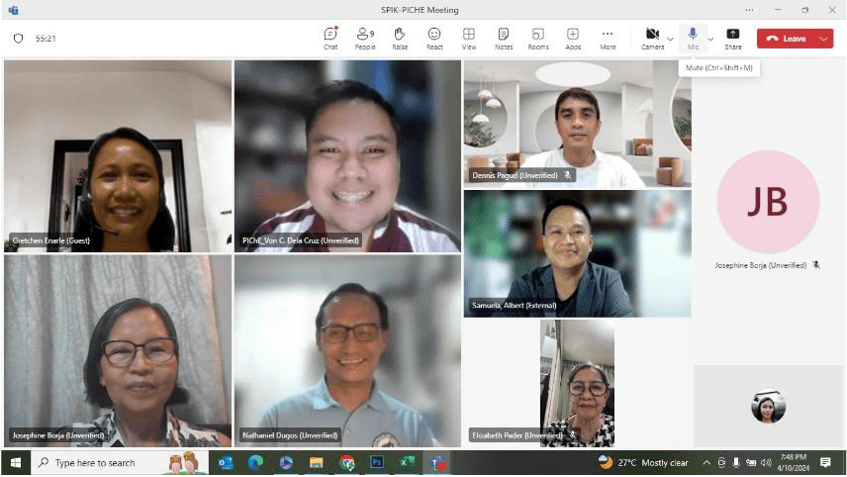Open the Apps panel
Image resolution: width=847 pixels, height=477 pixels.
click(x=573, y=38)
